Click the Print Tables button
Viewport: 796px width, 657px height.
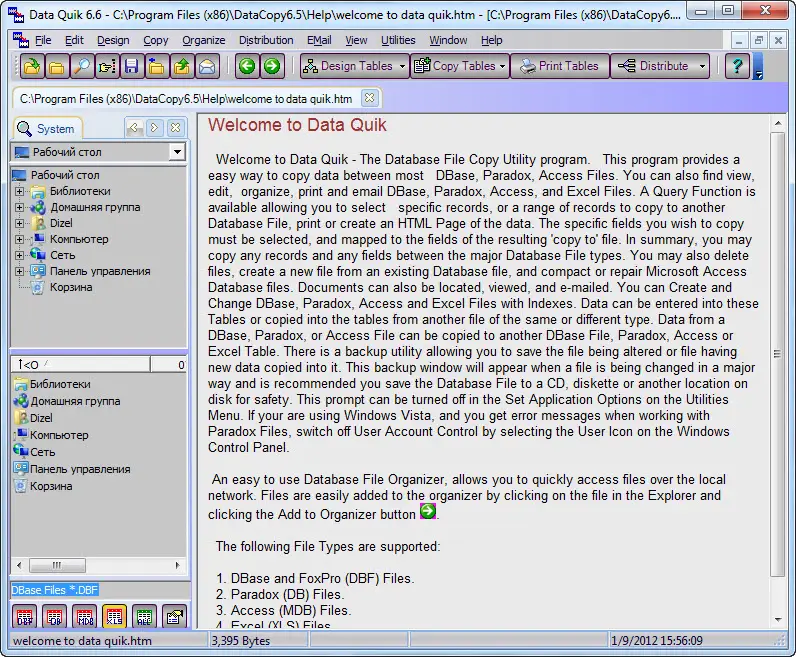click(x=560, y=66)
